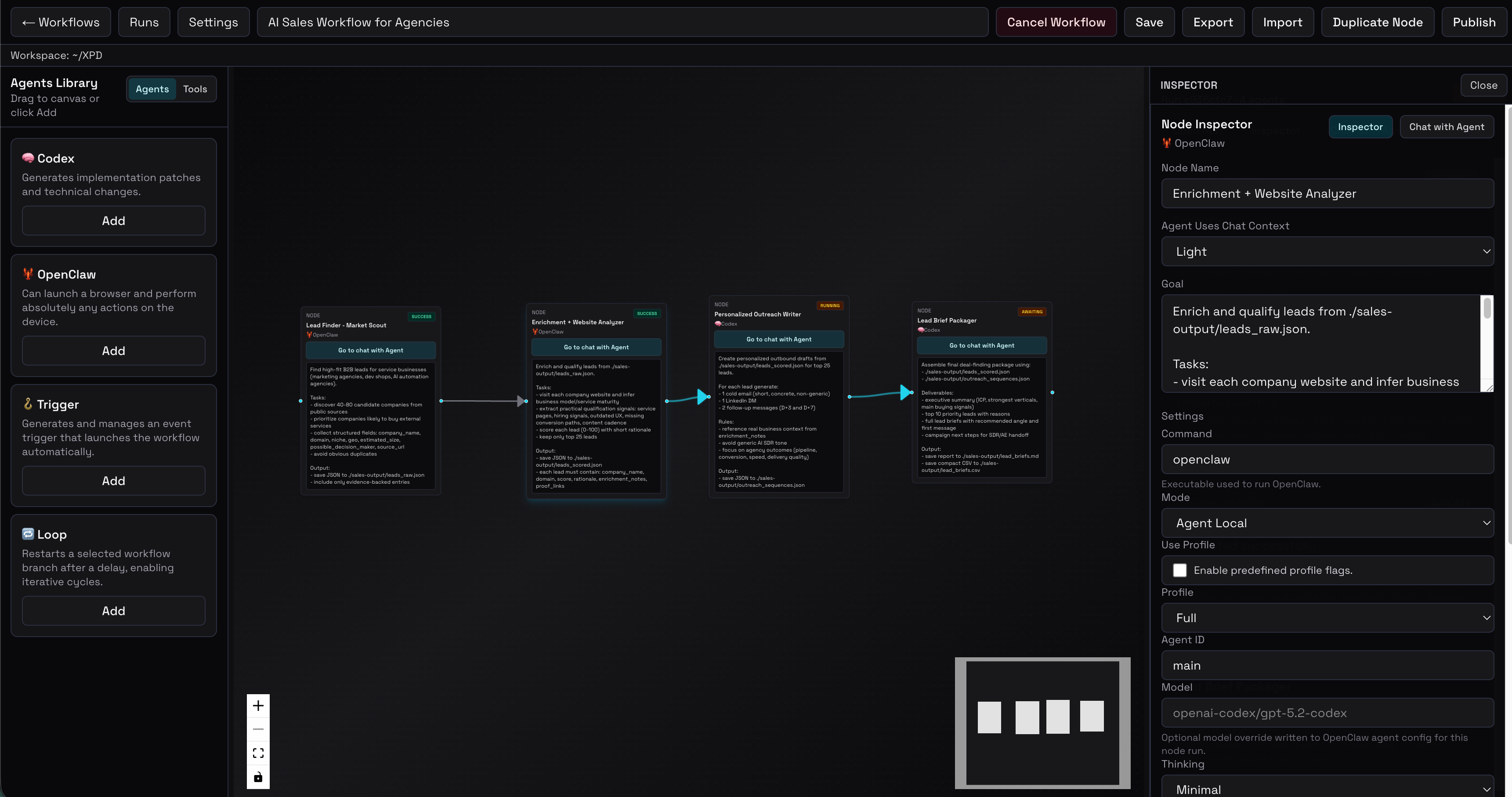Screen dimensions: 1512x797
Task: Fit the workflow to view with the frame icon
Action: coord(258,753)
